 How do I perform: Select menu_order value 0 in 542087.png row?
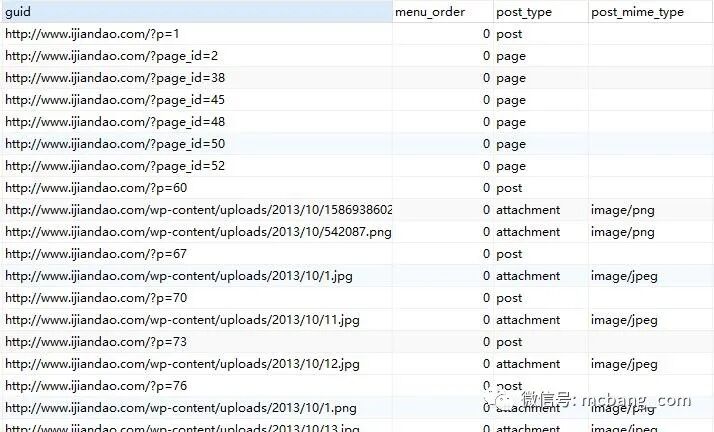click(443, 232)
